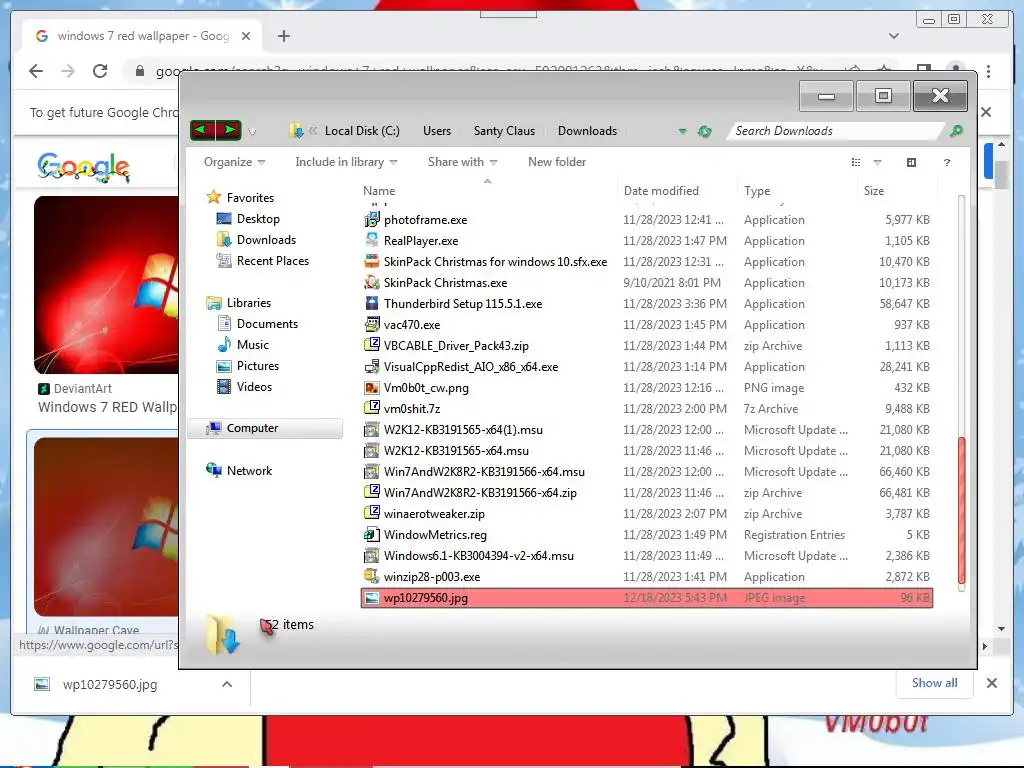Select Santy Claus in the breadcrumb path
Screen dimensions: 1024x768
tap(504, 131)
